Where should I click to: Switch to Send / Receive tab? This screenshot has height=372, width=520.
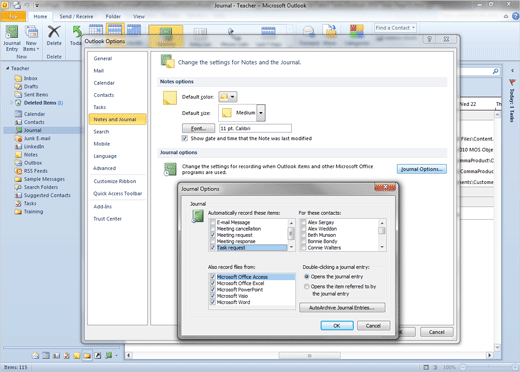tap(76, 16)
